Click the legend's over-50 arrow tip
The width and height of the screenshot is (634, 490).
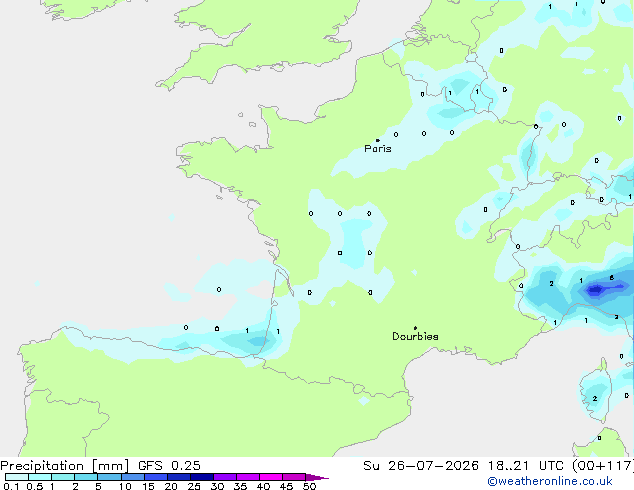click(x=317, y=477)
